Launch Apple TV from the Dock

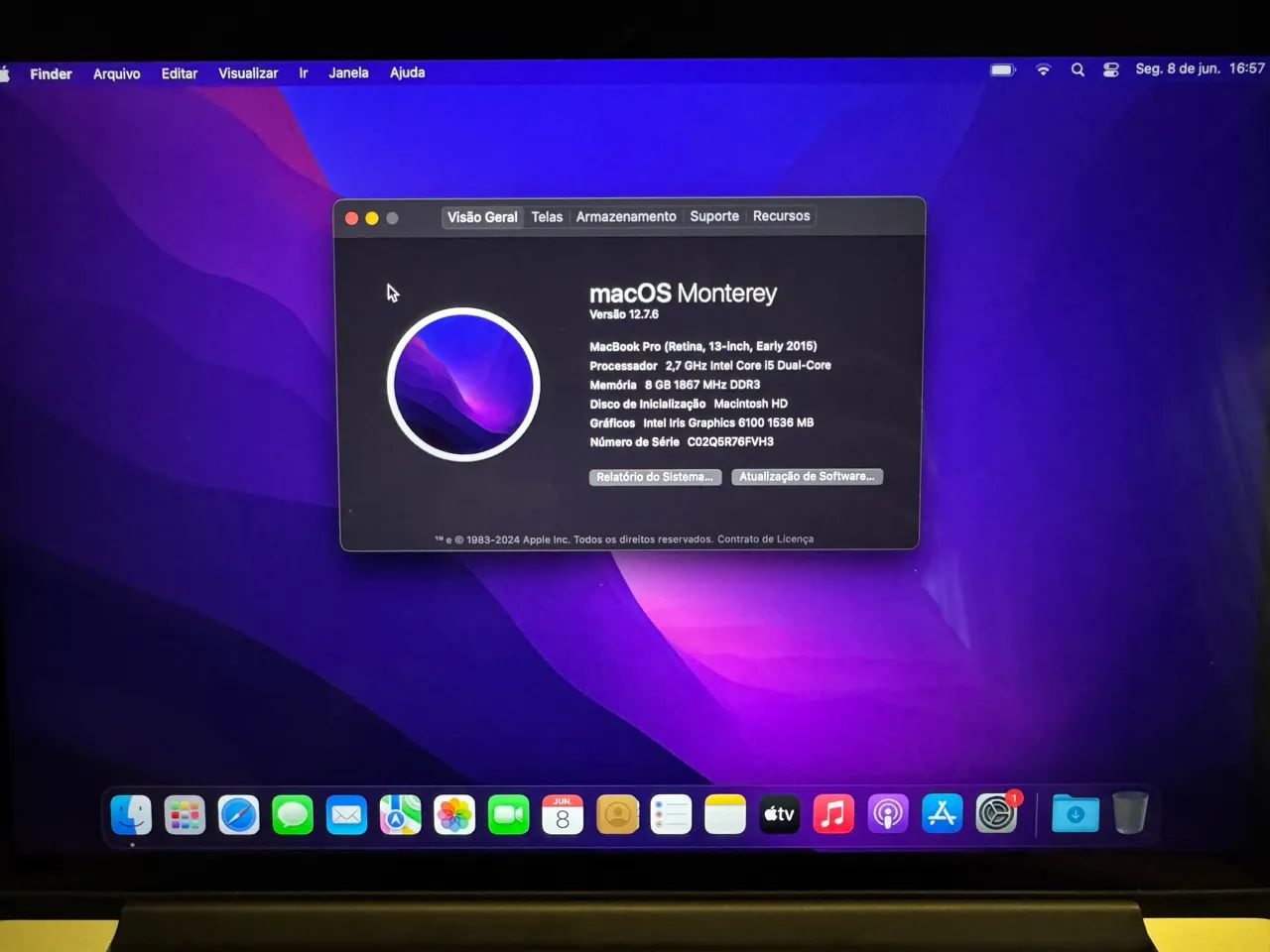tap(779, 815)
